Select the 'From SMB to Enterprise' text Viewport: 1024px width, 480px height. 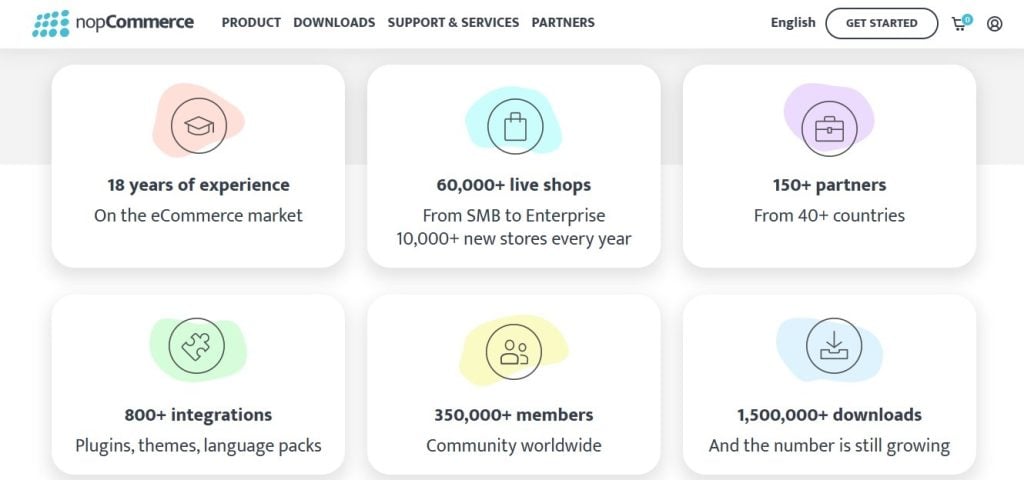(x=514, y=216)
